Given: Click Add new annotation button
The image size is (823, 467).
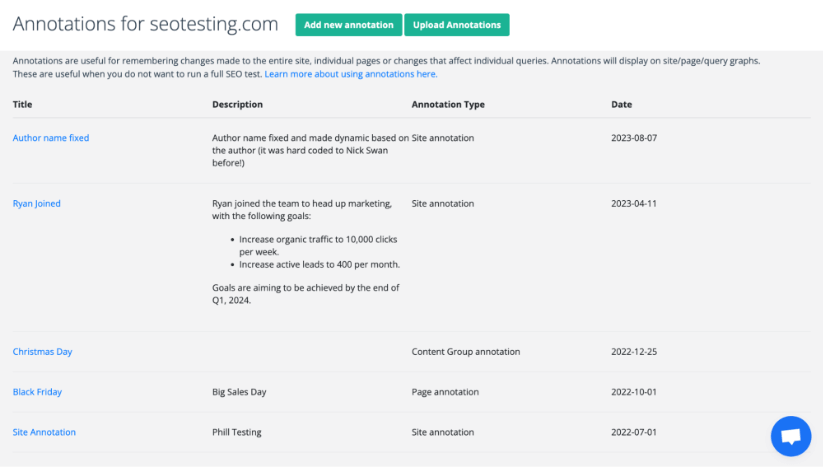Looking at the screenshot, I should [x=349, y=25].
